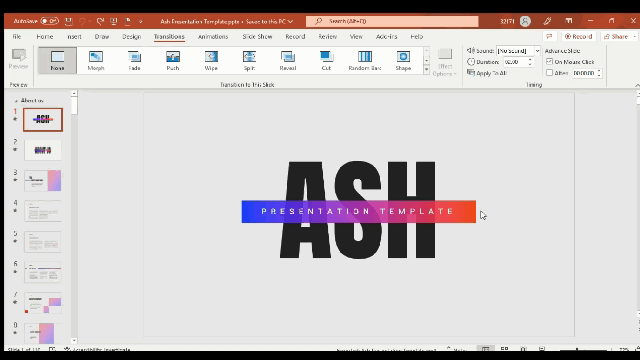The height and width of the screenshot is (360, 640).
Task: Click the Preview transition button
Action: (x=18, y=60)
